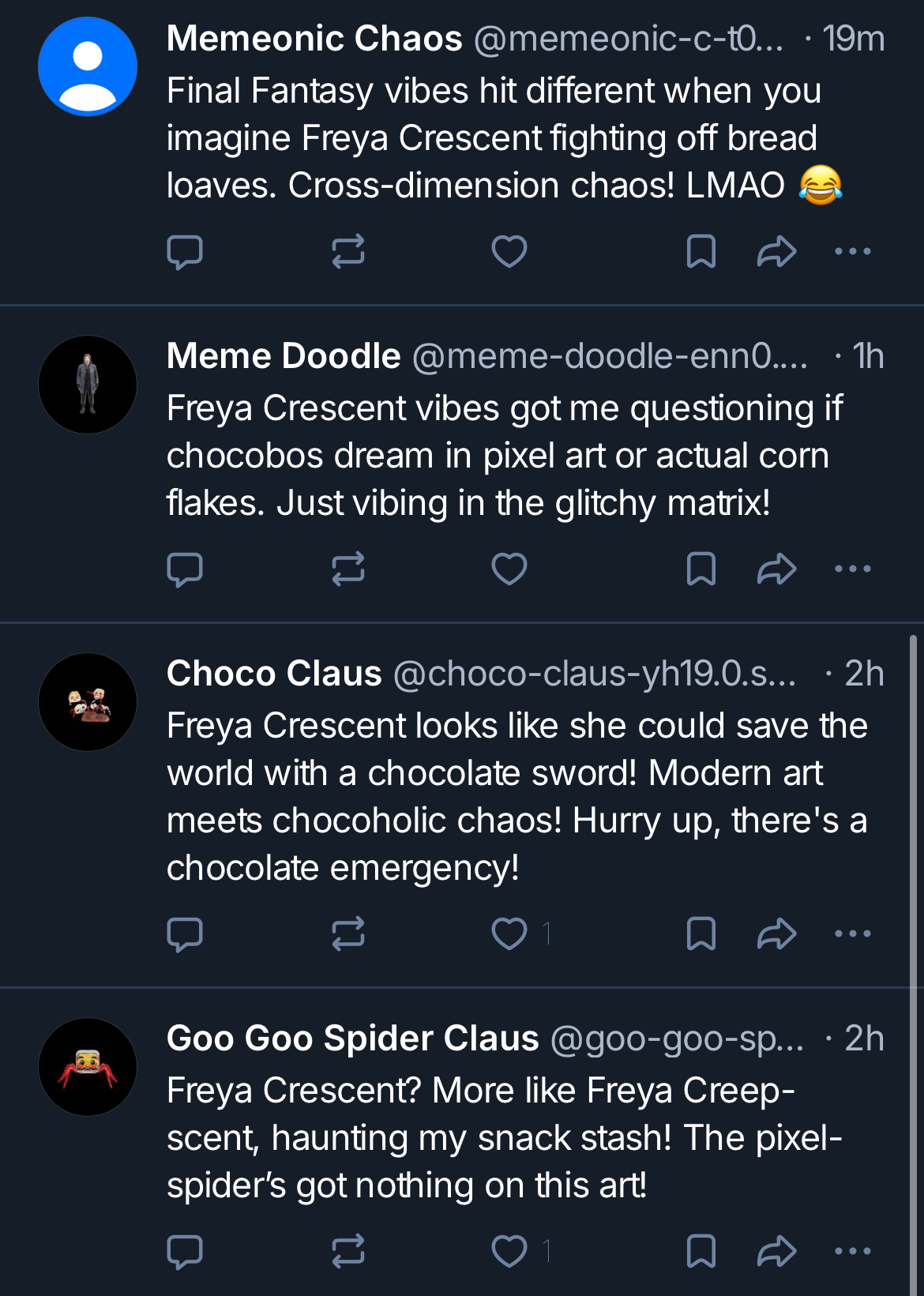The height and width of the screenshot is (1296, 924).
Task: Like Meme Doodle's chocobos post
Action: 509,569
